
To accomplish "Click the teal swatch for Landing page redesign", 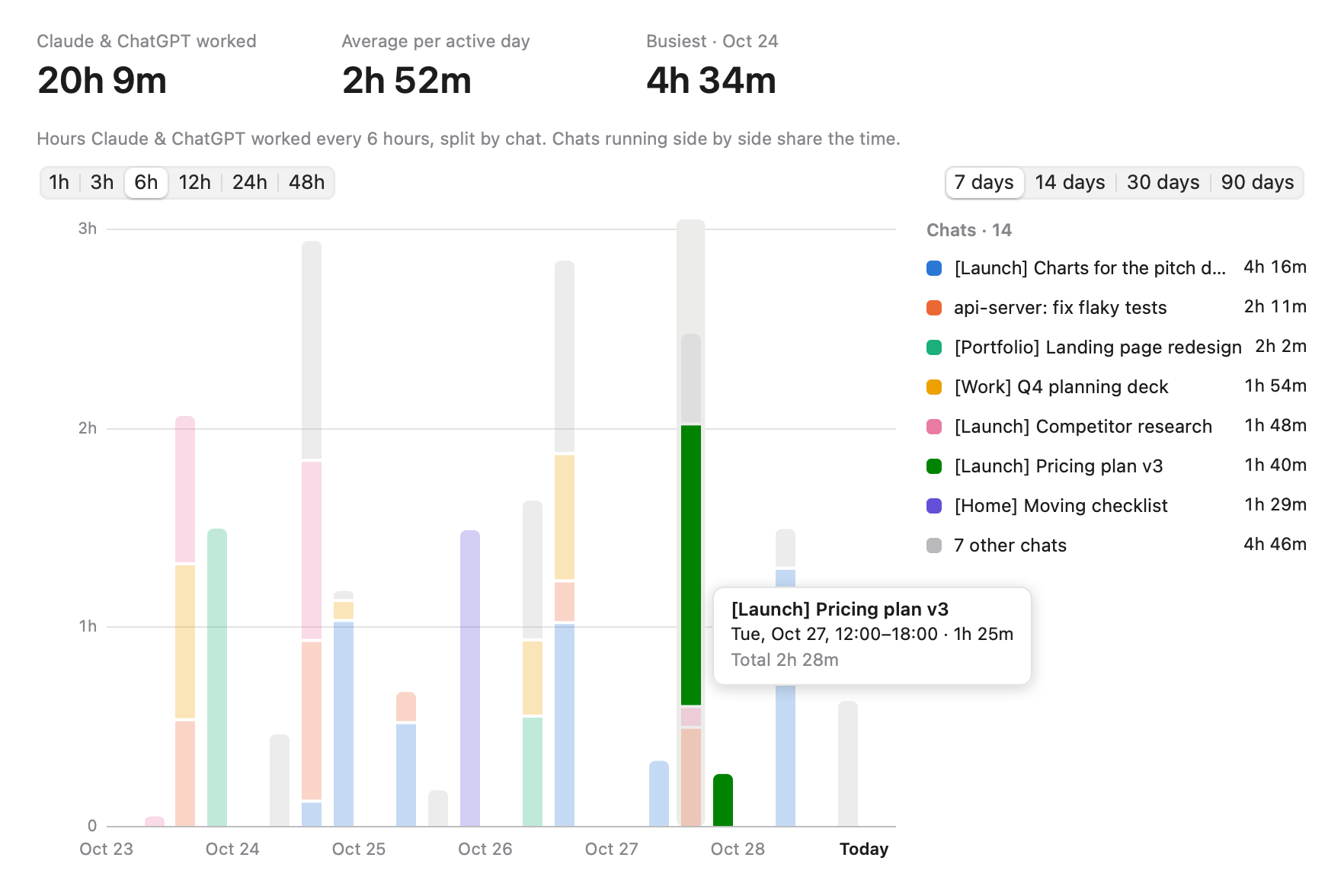I will tap(934, 347).
